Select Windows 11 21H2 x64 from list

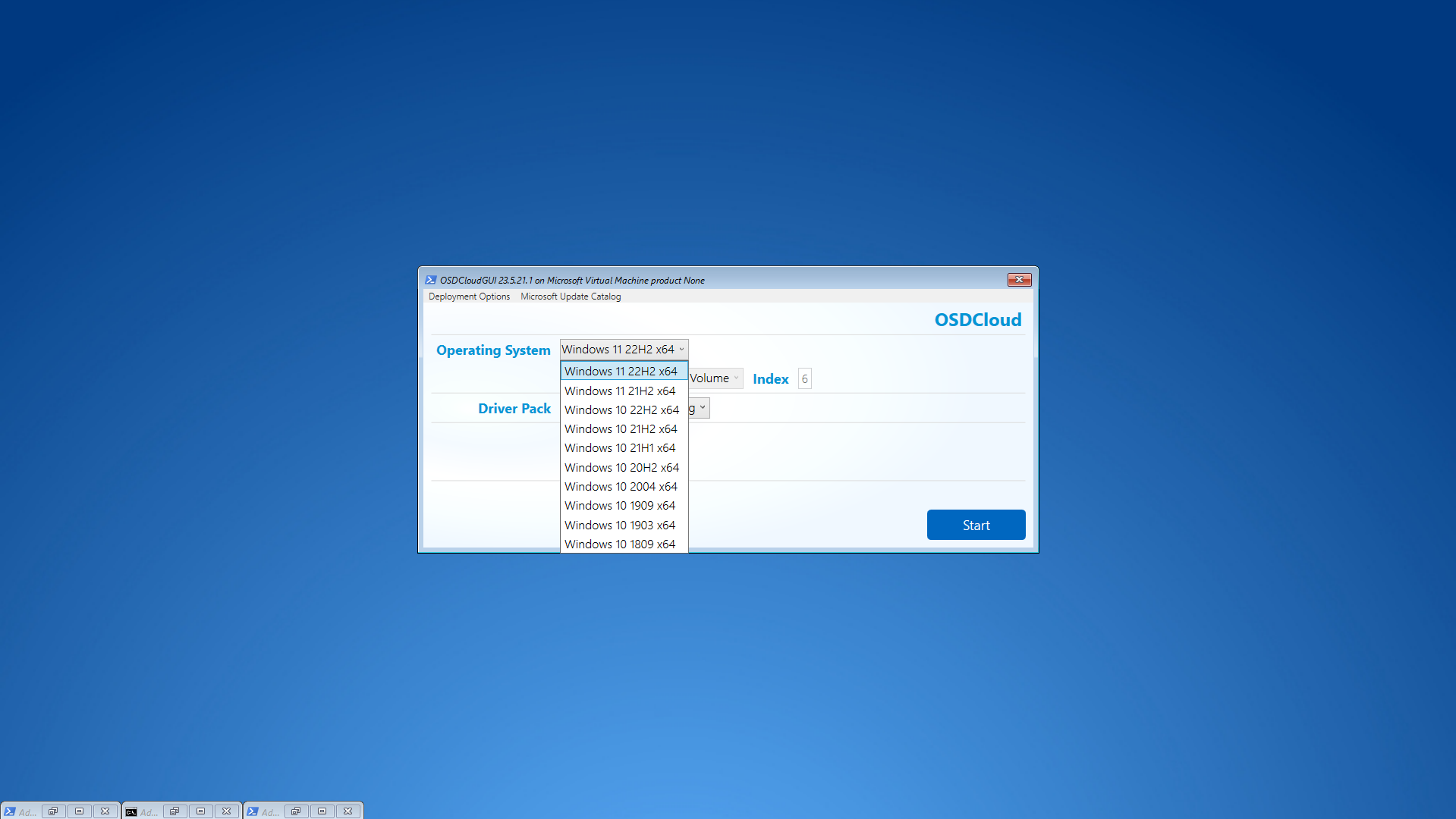(620, 391)
